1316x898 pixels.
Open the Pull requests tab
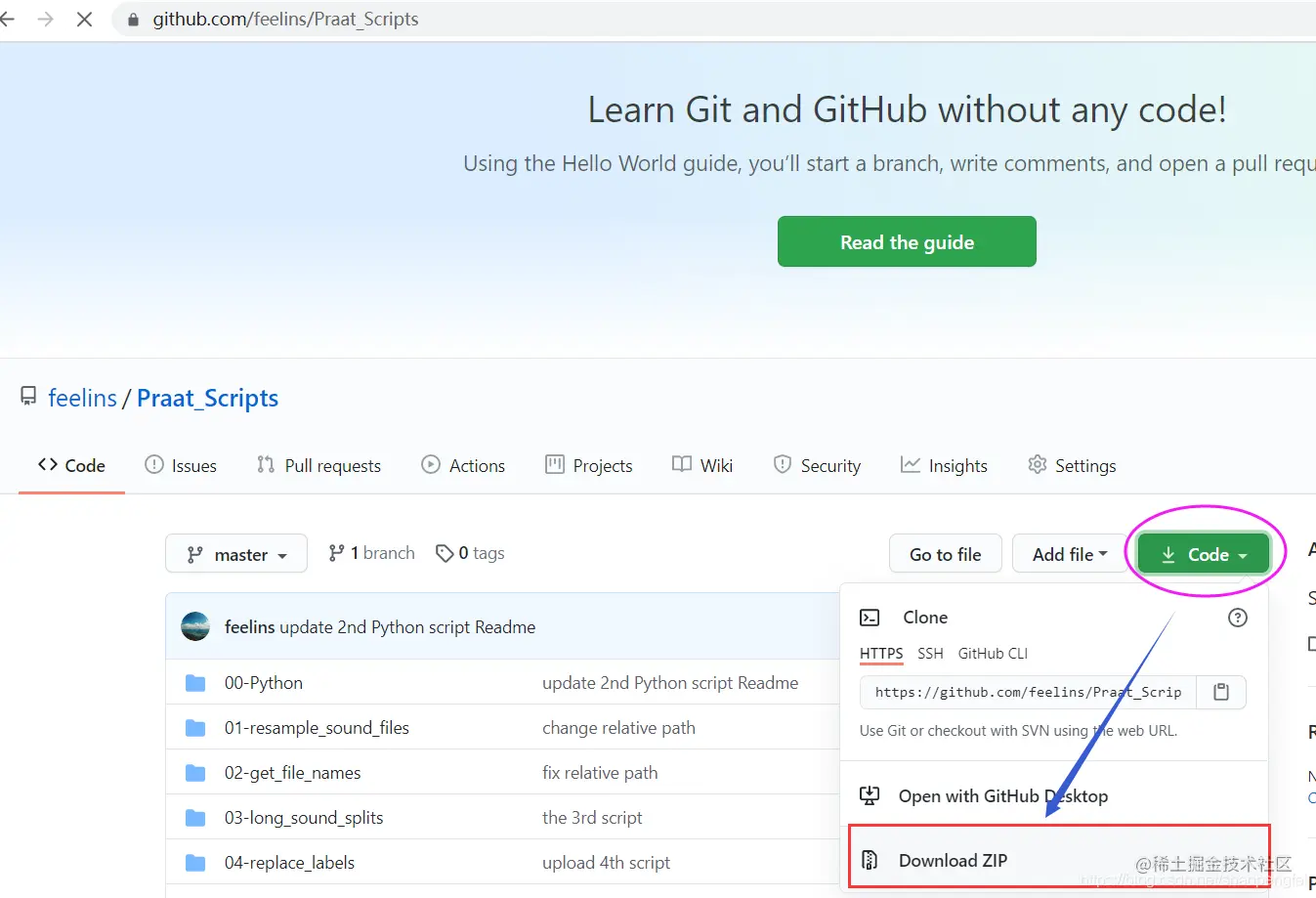click(318, 465)
